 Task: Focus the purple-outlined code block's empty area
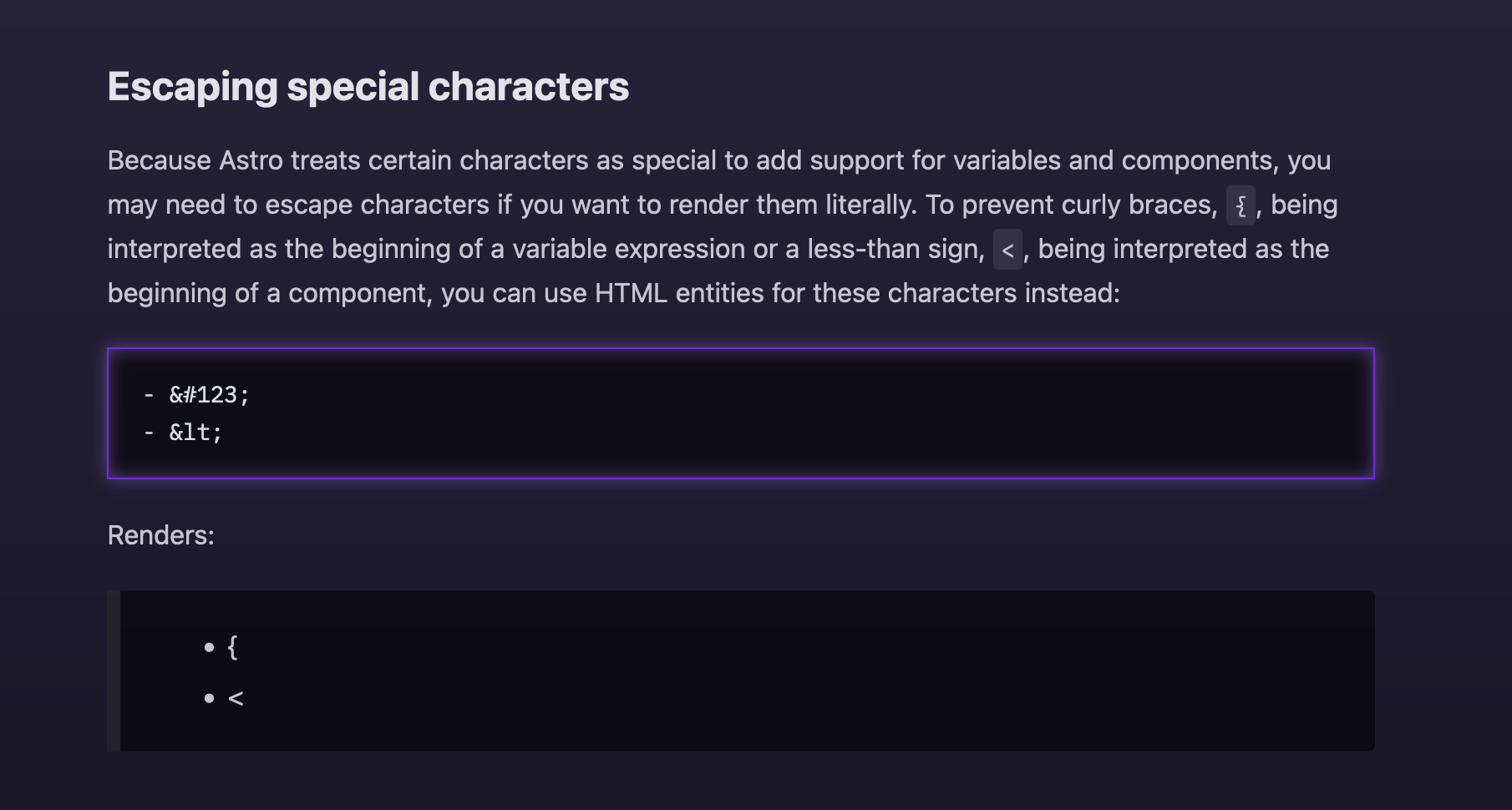click(794, 413)
